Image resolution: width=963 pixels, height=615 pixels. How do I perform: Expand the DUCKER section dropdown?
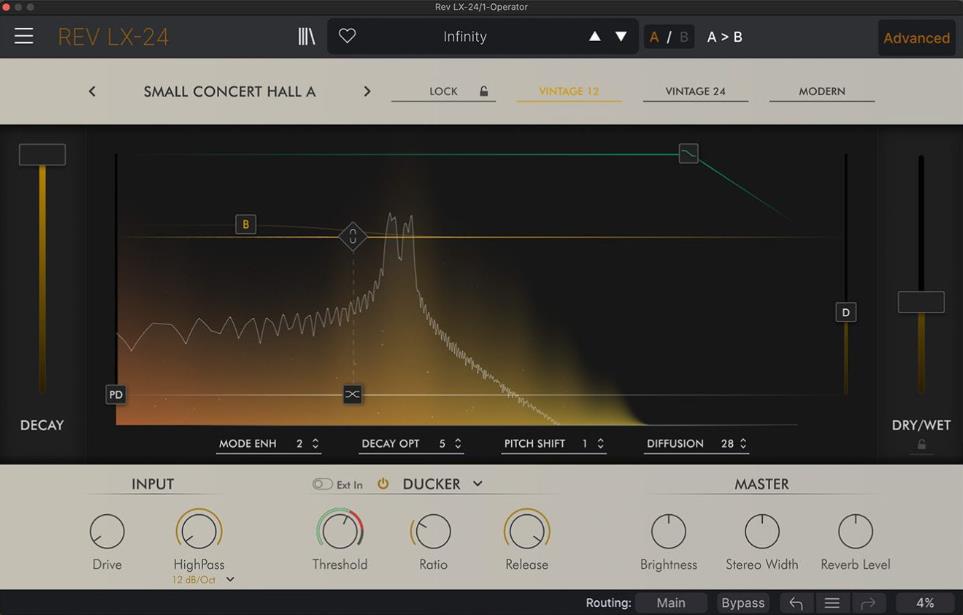478,484
